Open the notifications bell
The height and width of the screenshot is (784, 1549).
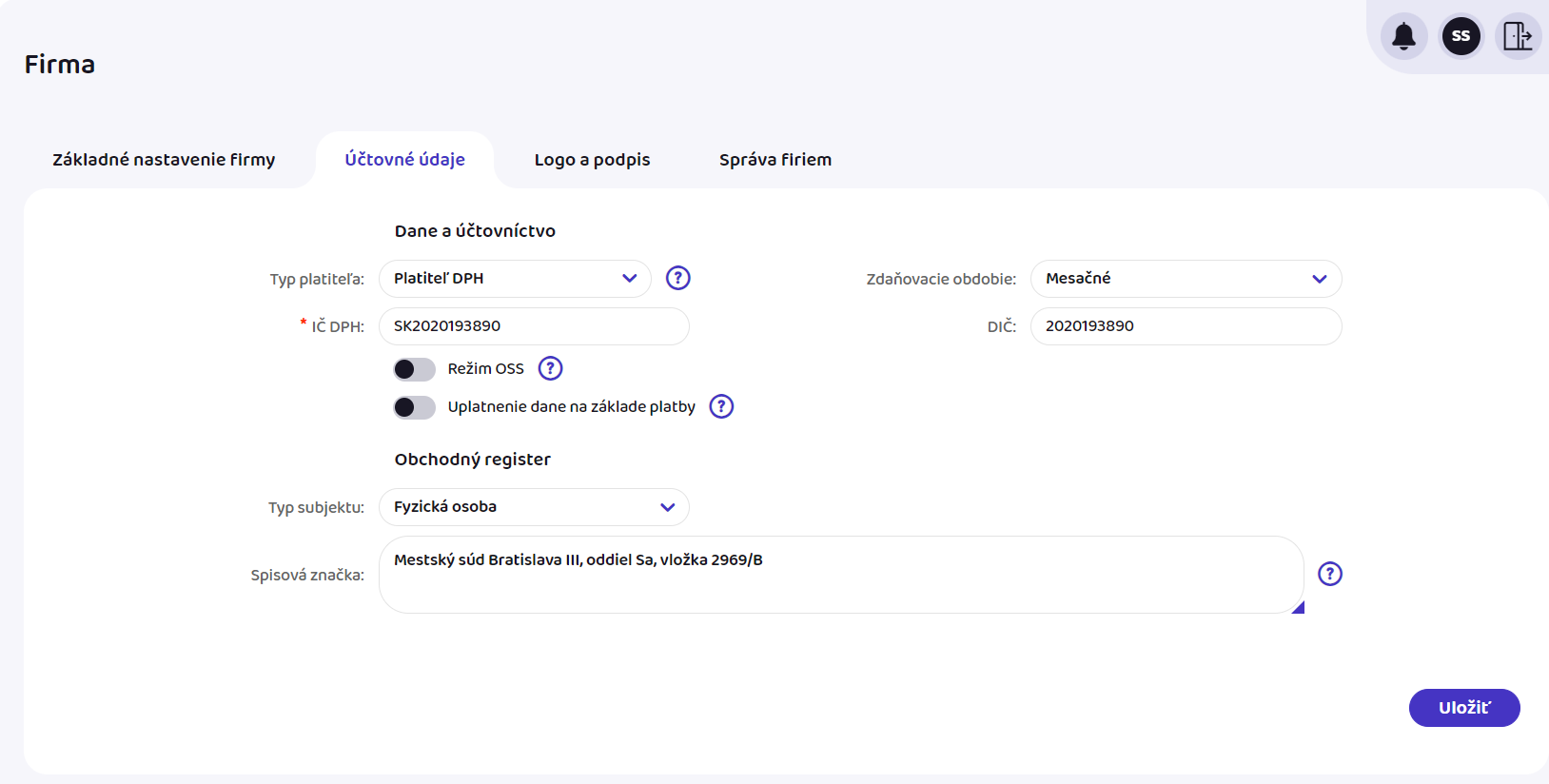pyautogui.click(x=1403, y=36)
